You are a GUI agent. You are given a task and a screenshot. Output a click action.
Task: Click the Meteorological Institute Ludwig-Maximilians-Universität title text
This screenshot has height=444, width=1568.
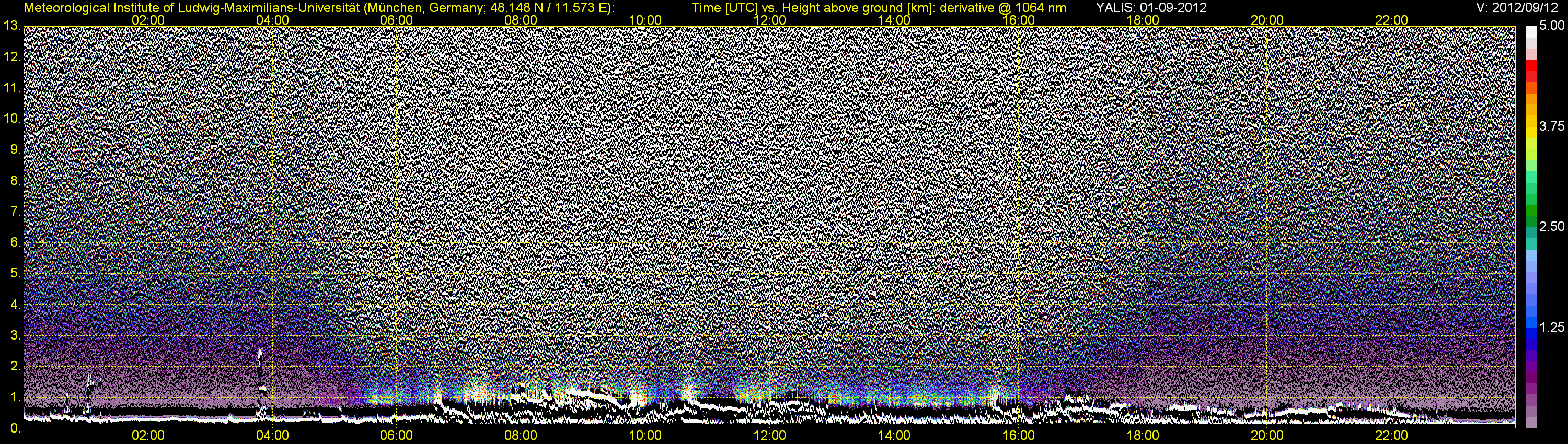(x=318, y=8)
